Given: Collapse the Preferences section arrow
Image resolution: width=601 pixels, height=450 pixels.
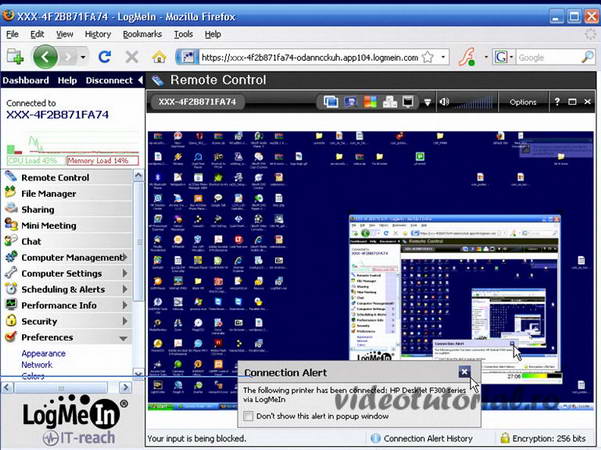Looking at the screenshot, I should click(123, 338).
